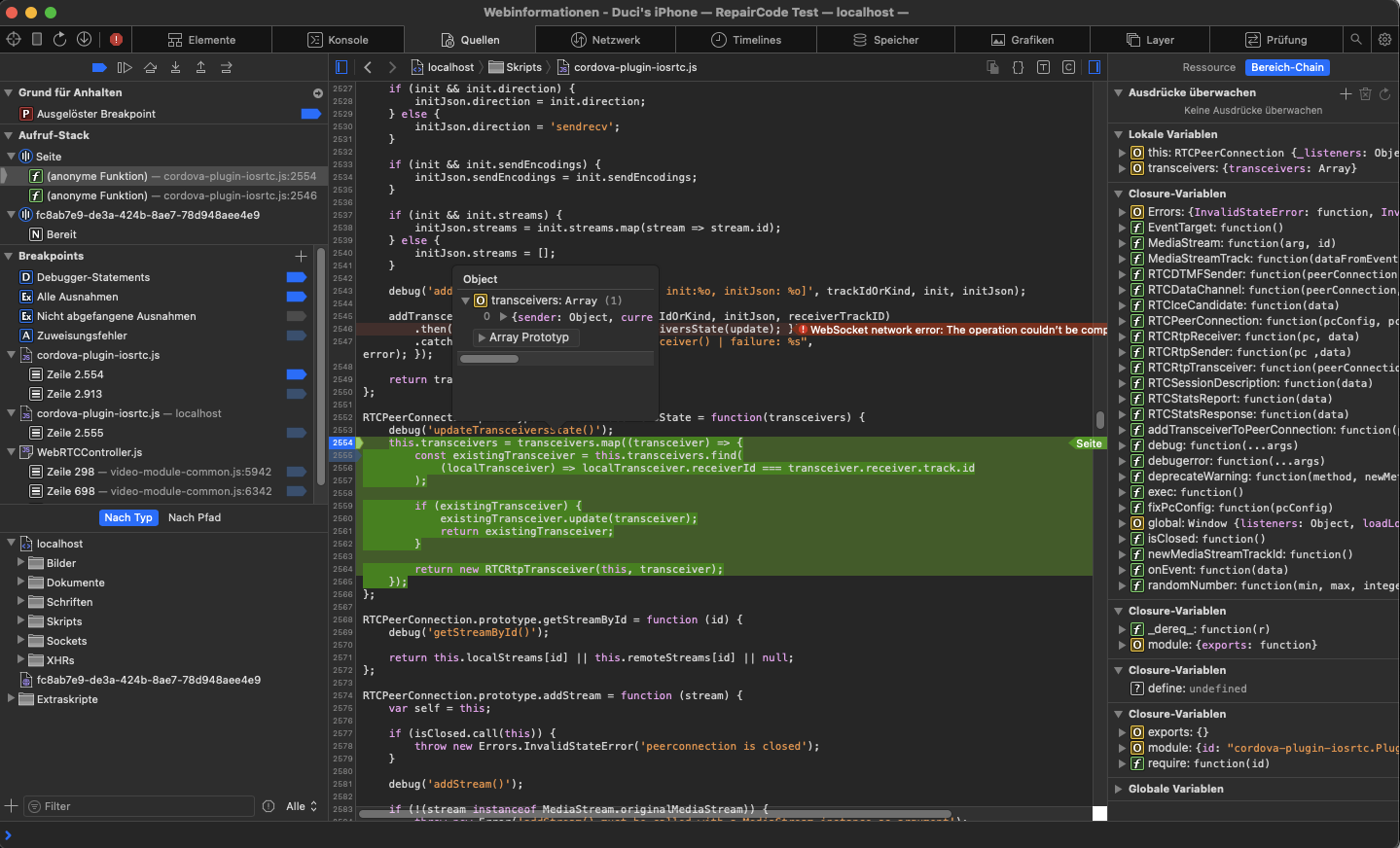The image size is (1400, 848).
Task: Click the code coverage C icon
Action: (1068, 67)
